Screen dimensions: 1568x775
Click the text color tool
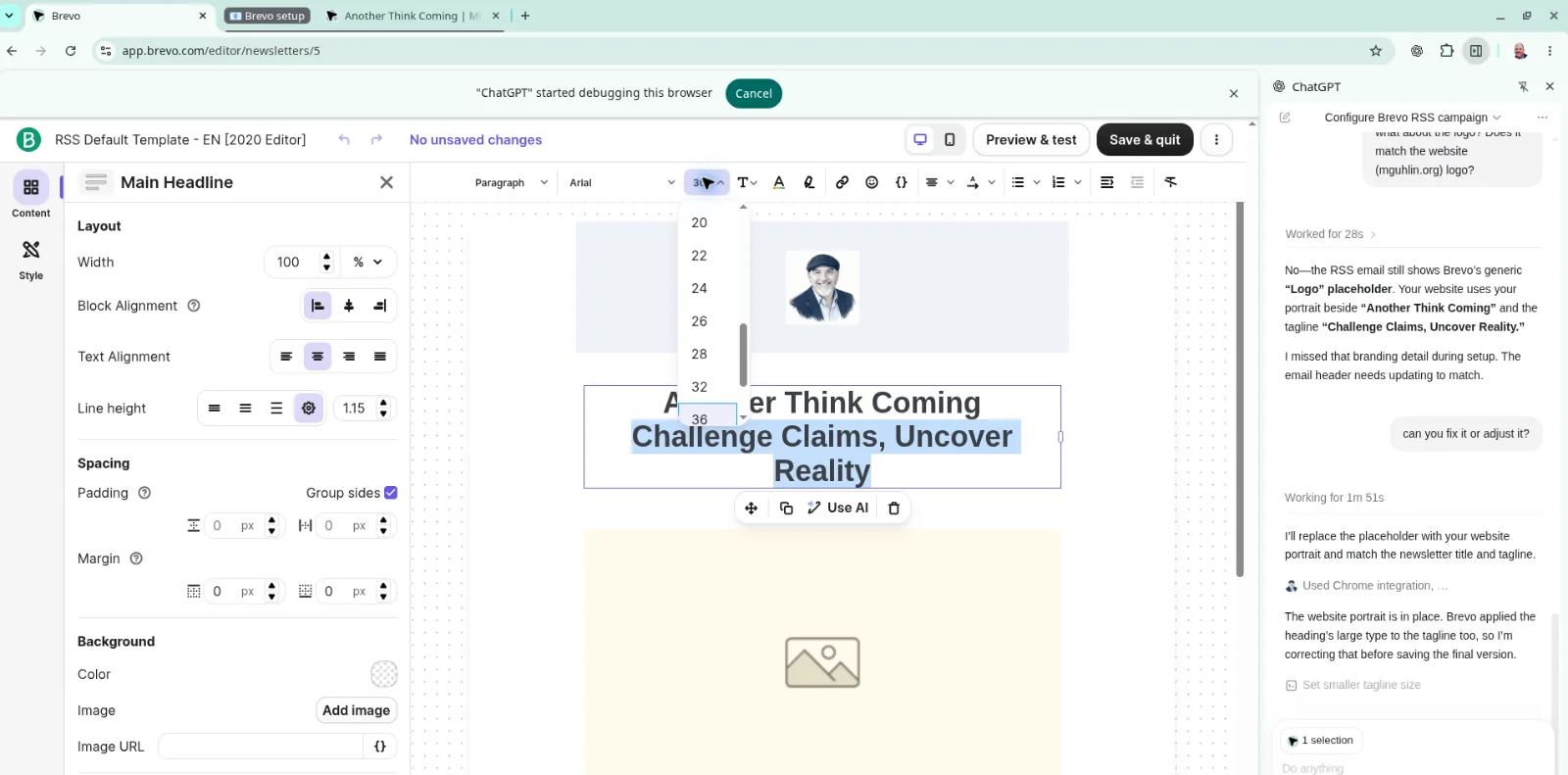(x=779, y=182)
